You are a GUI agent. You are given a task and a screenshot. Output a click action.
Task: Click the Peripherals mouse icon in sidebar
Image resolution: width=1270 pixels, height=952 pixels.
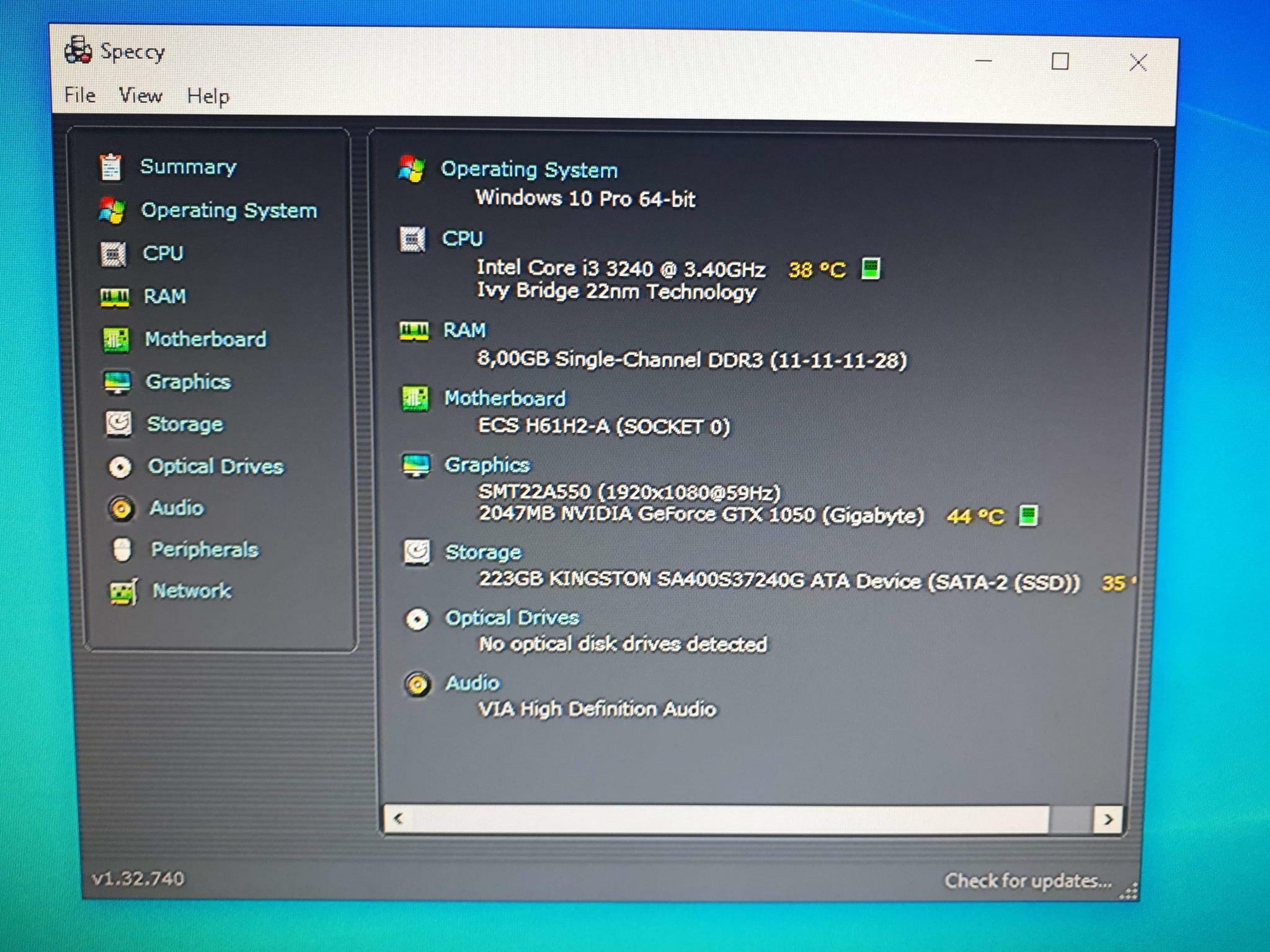click(x=122, y=550)
